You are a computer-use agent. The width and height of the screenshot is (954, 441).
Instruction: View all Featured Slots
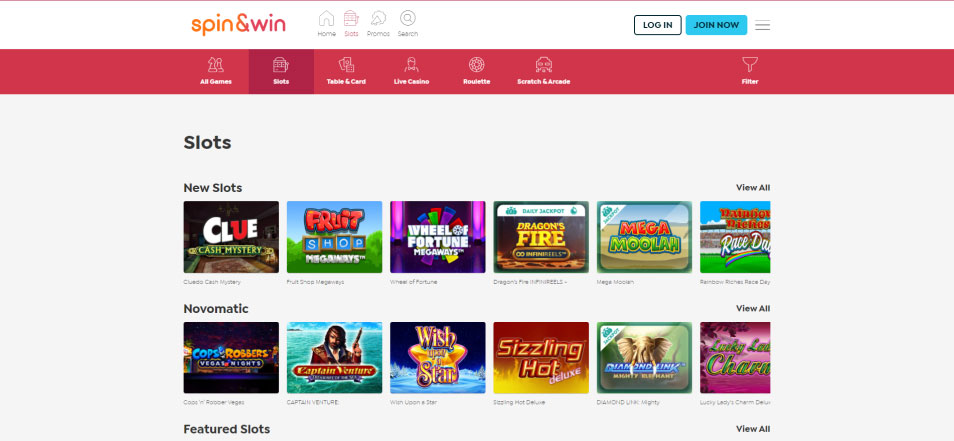tap(753, 429)
